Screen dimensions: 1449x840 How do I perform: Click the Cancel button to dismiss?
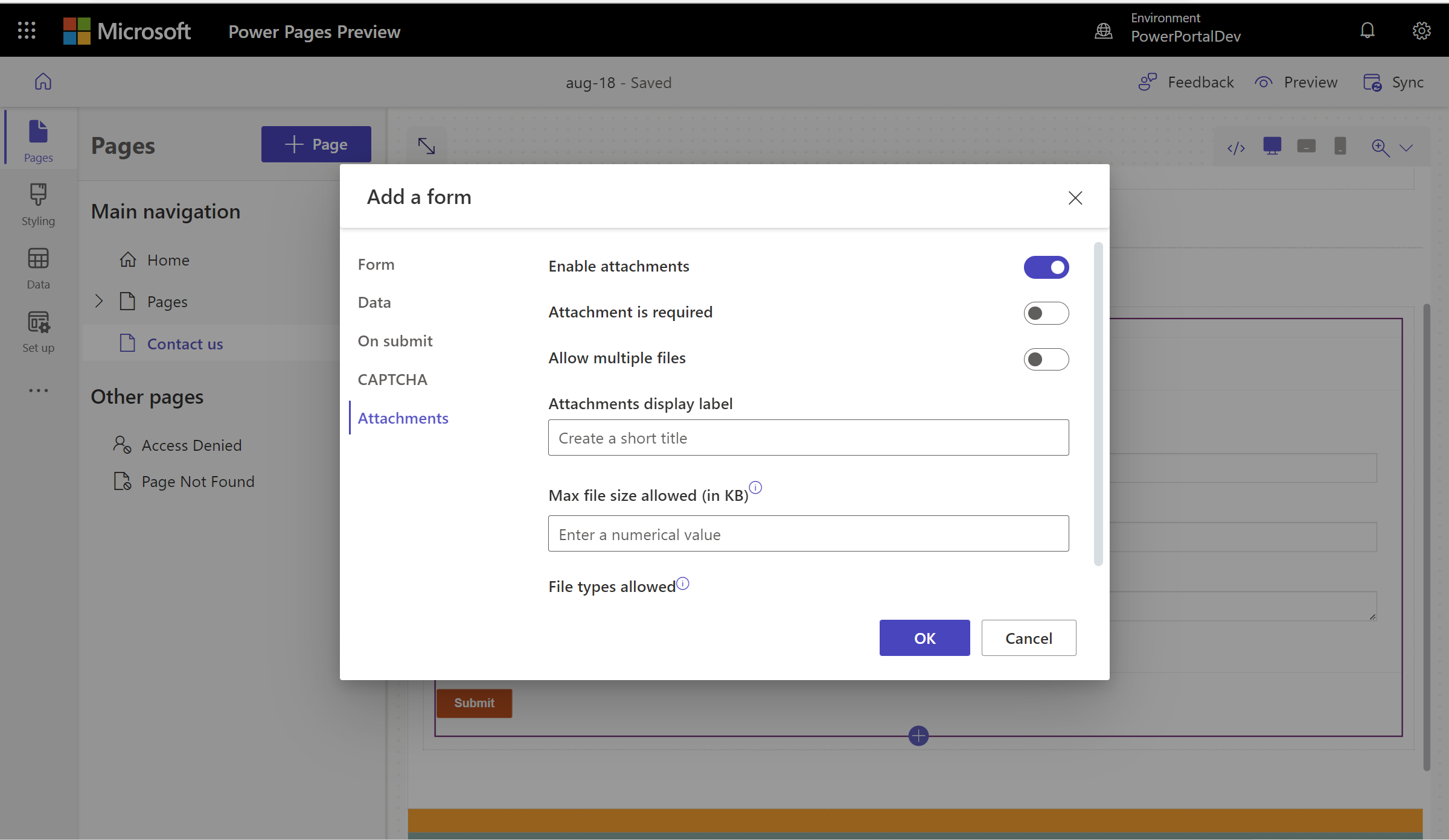pyautogui.click(x=1028, y=638)
